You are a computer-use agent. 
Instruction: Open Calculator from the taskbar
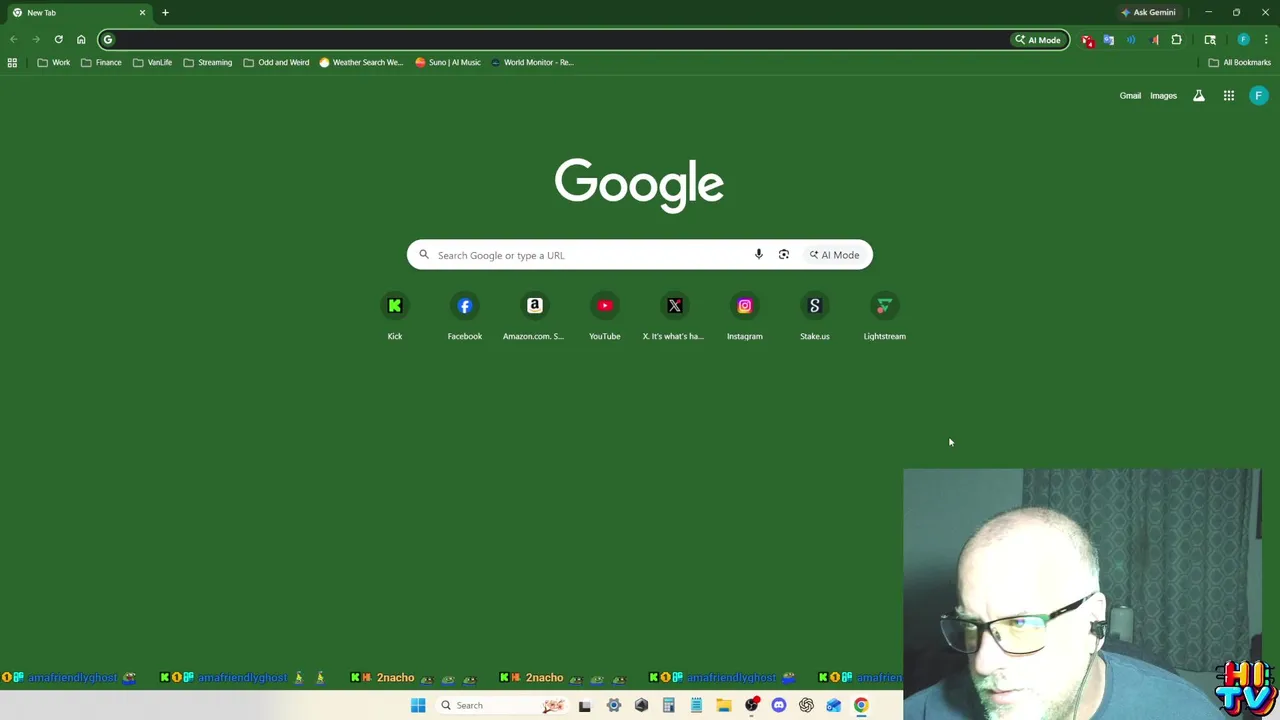(668, 705)
